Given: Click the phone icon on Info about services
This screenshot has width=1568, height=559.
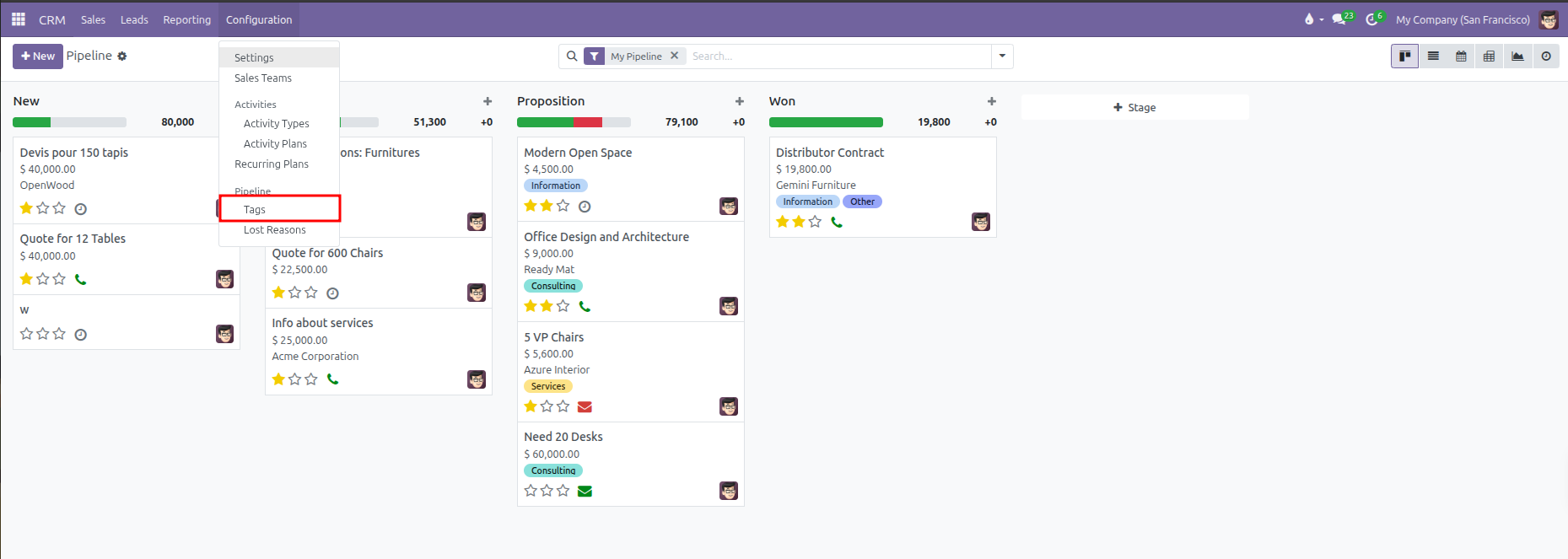Looking at the screenshot, I should (x=333, y=379).
